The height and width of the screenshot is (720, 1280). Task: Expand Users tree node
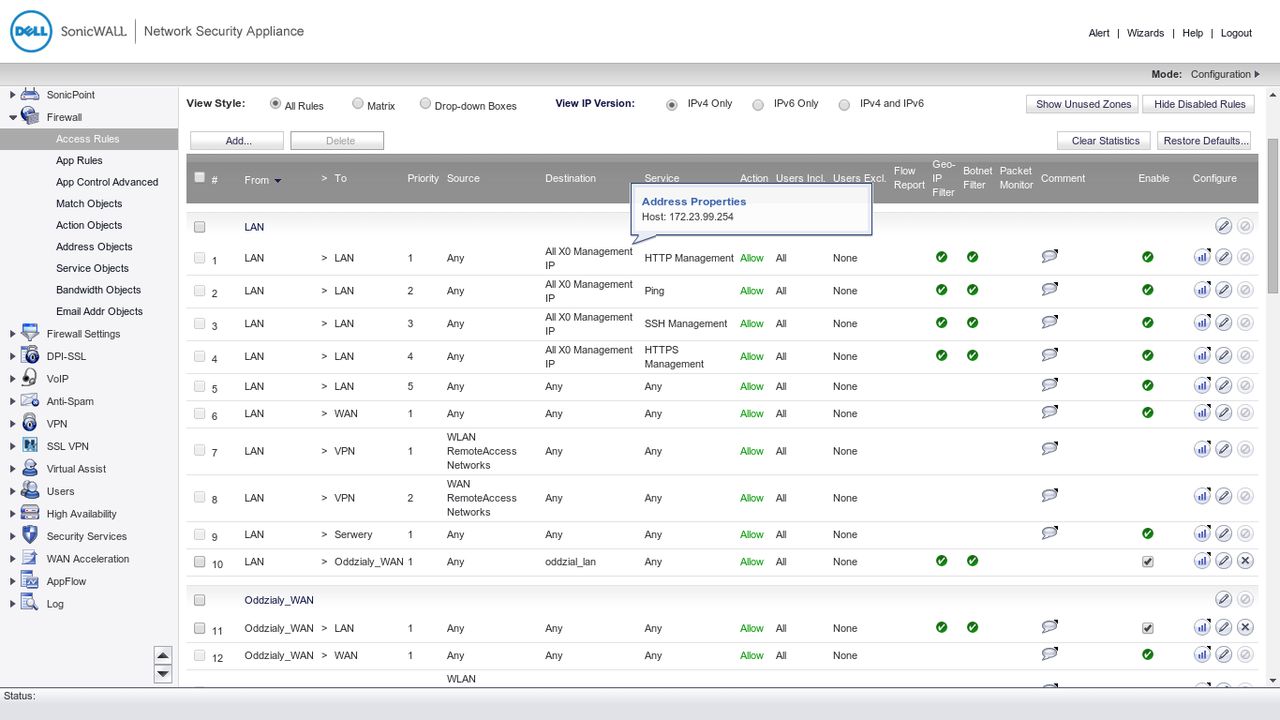point(13,491)
